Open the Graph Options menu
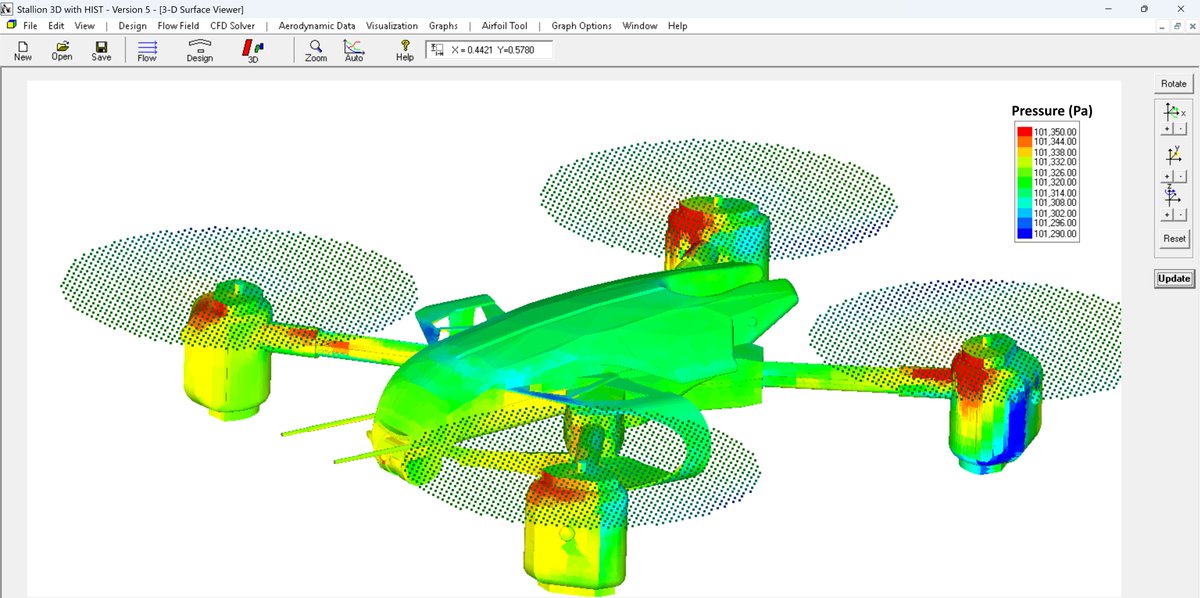The height and width of the screenshot is (598, 1200). point(581,26)
